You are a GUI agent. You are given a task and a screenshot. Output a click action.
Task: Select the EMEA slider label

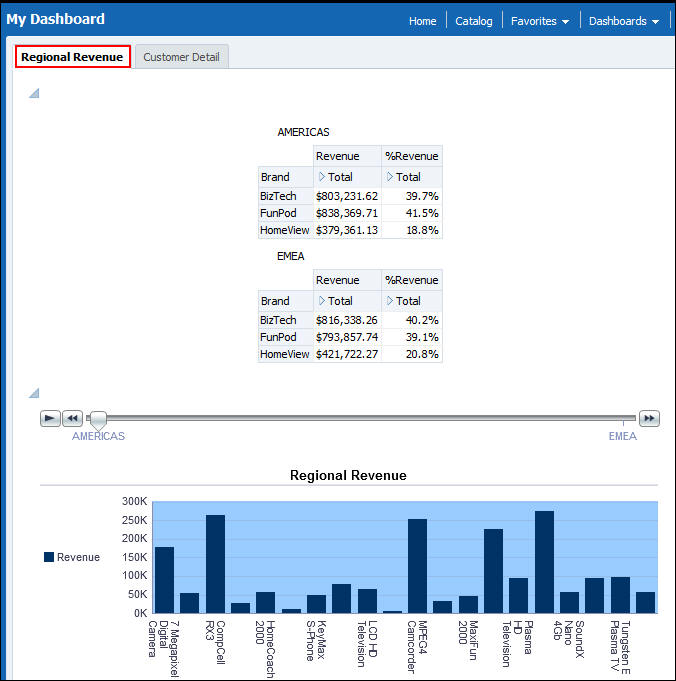623,436
